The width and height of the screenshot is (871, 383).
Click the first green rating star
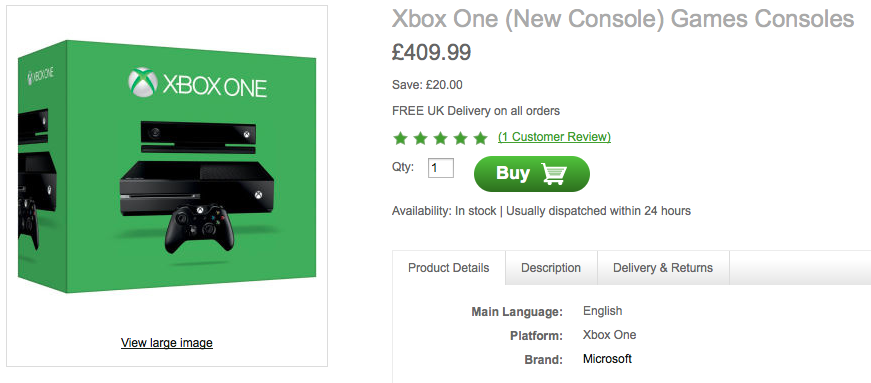[x=401, y=138]
